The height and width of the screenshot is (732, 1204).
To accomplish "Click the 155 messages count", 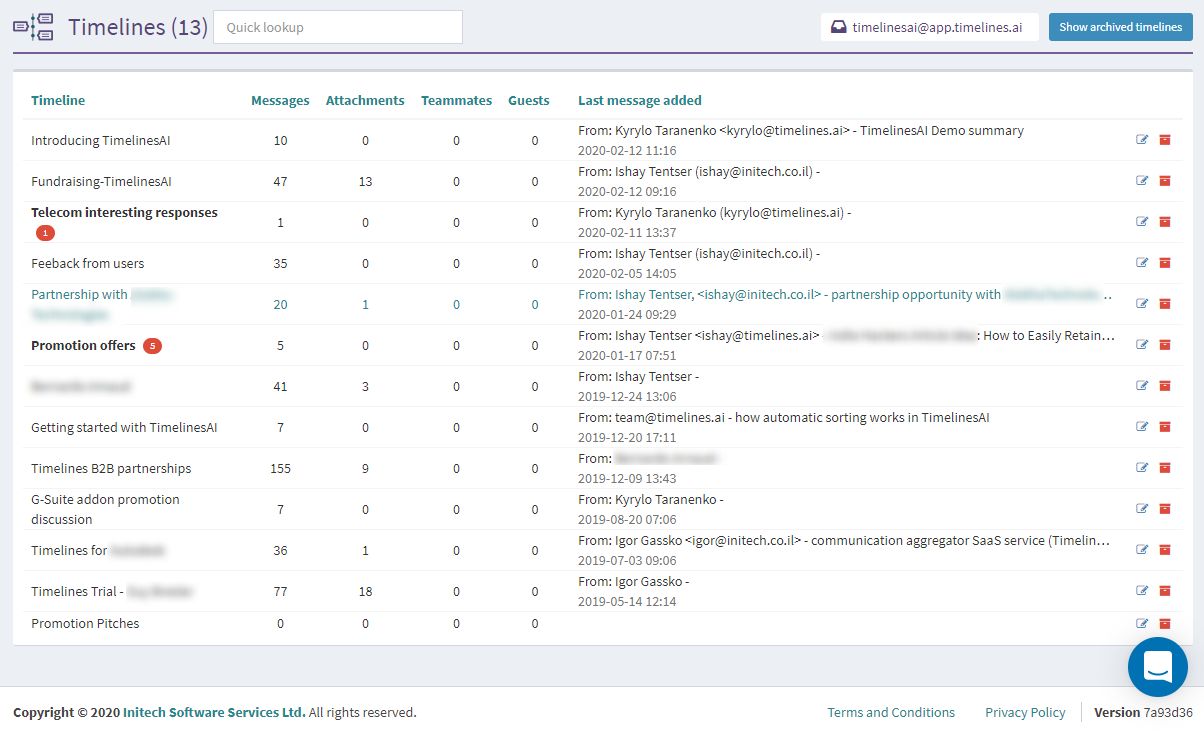I will pyautogui.click(x=280, y=468).
